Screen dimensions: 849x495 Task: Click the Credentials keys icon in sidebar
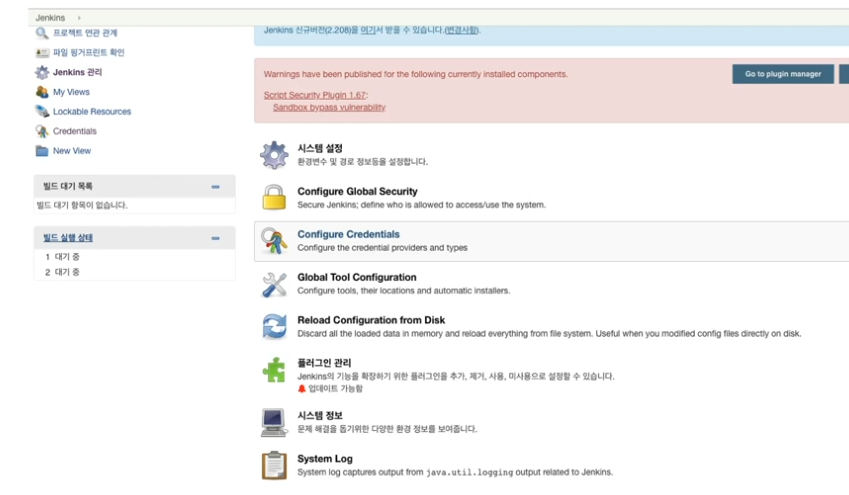42,131
